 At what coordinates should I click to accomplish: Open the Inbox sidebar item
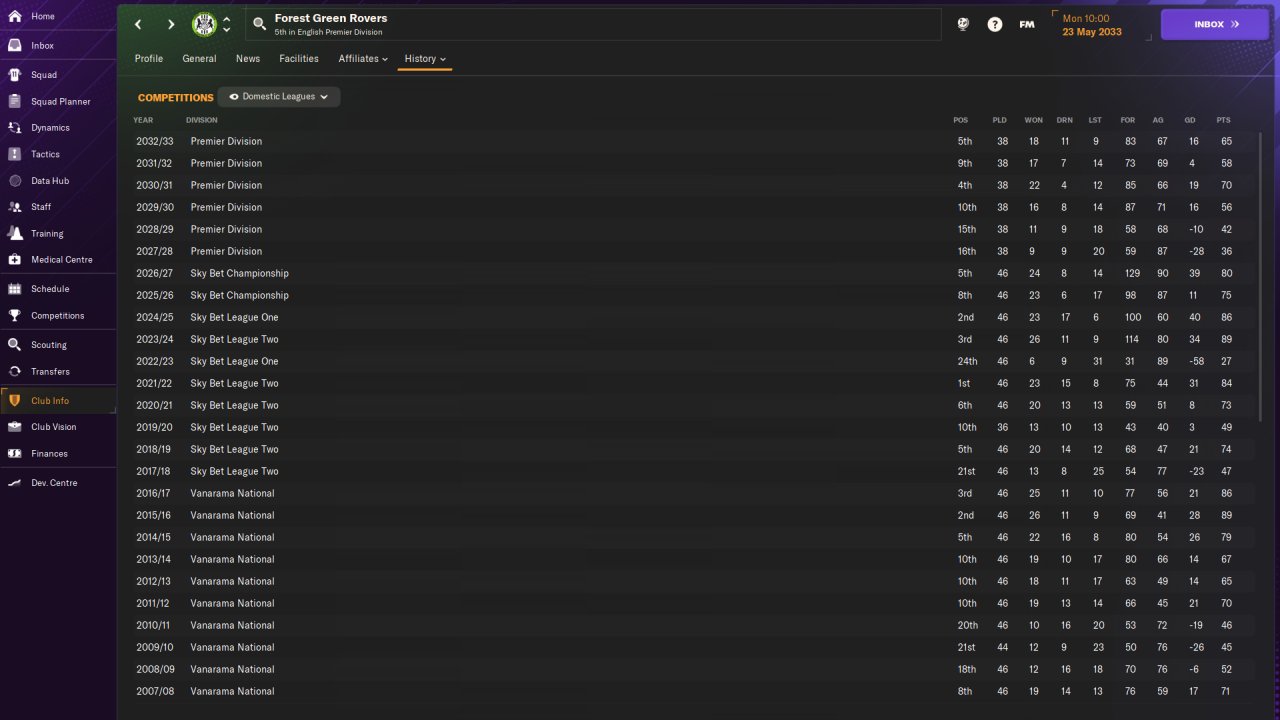point(58,46)
